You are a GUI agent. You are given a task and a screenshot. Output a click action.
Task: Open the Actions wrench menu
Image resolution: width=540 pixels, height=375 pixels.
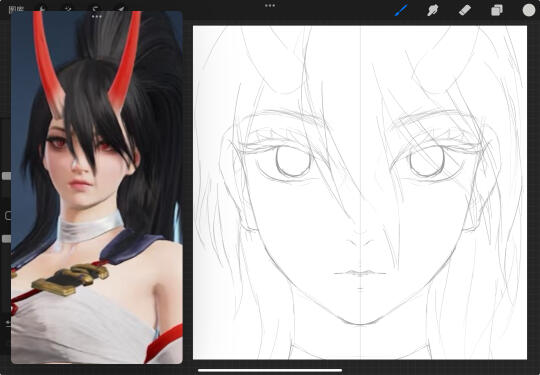pos(42,9)
